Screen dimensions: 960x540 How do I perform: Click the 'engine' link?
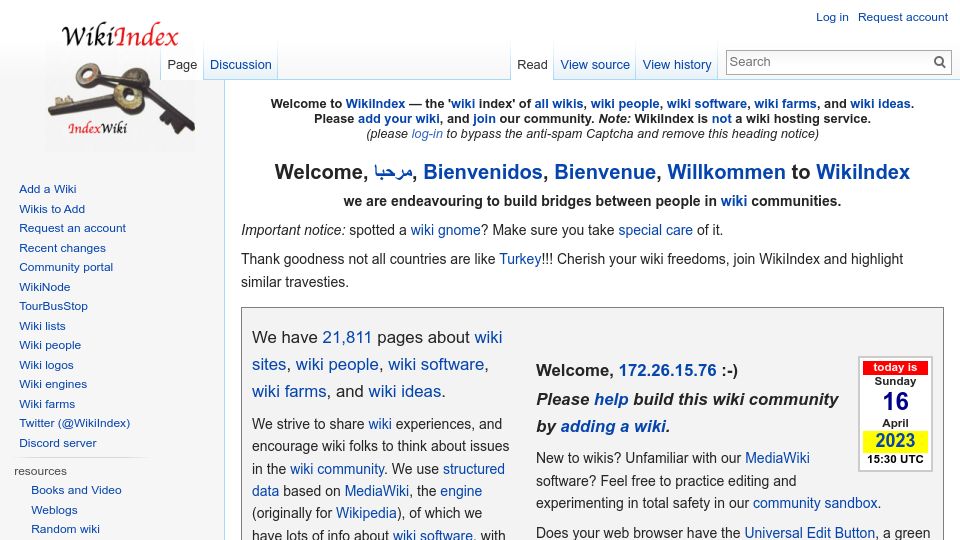tap(461, 491)
